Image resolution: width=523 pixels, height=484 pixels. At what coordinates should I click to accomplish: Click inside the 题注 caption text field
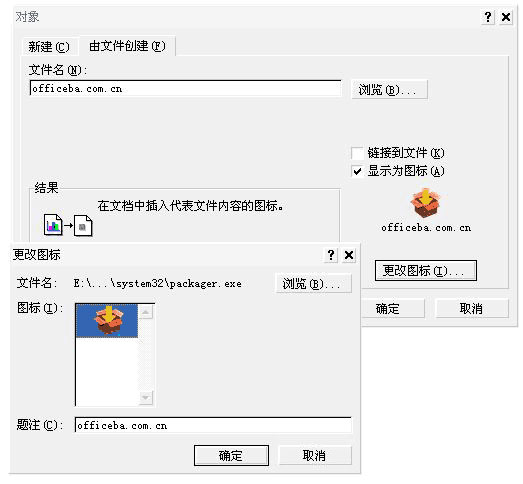(213, 426)
